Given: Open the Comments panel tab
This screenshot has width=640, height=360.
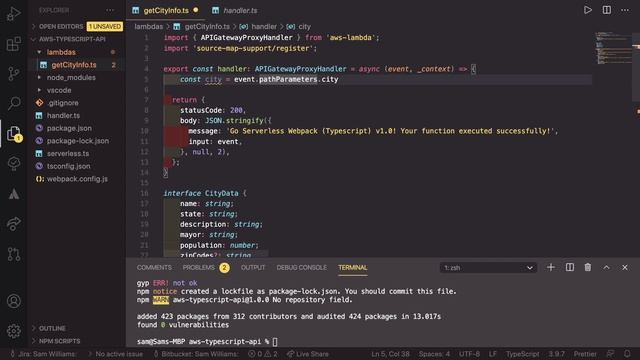Looking at the screenshot, I should [154, 268].
